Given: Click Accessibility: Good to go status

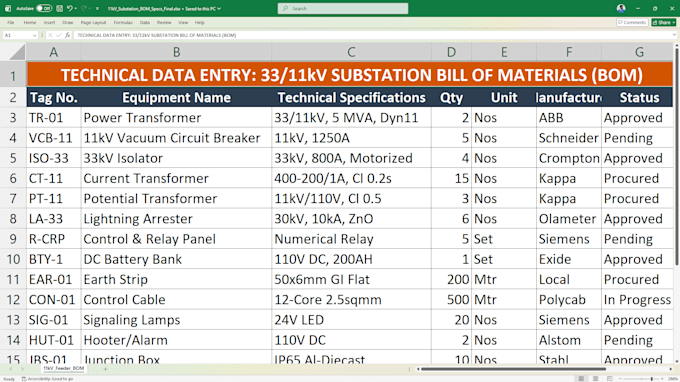Looking at the screenshot, I should [x=47, y=379].
